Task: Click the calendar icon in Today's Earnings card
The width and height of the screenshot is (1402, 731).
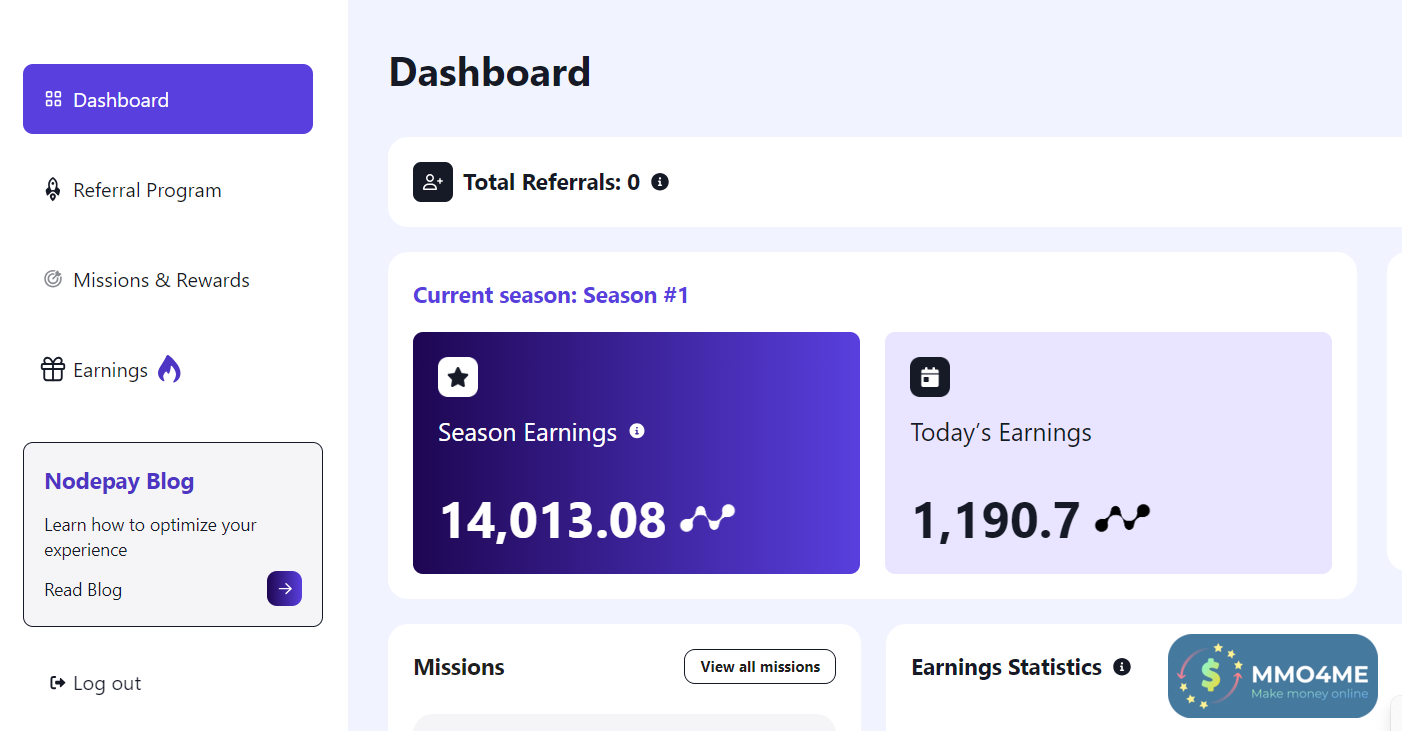Action: pos(930,377)
